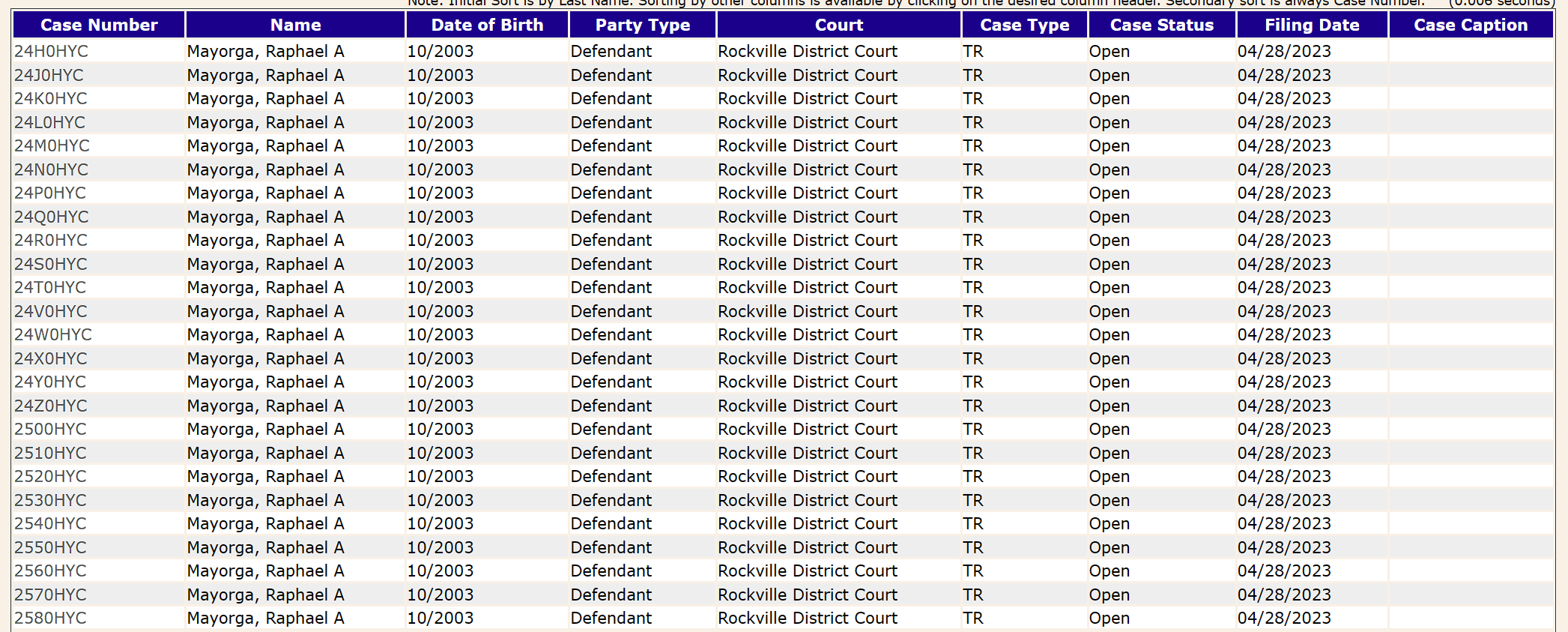Open case 24J0HYC details
1568x632 pixels.
49,76
